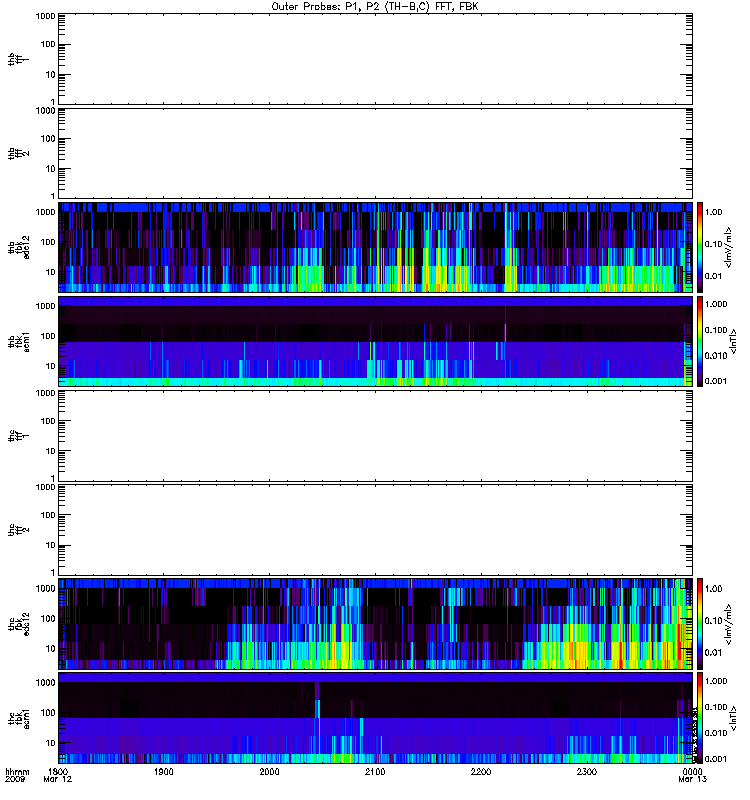
Task: Select the empty thc fff 1 plot panel
Action: (x=376, y=436)
